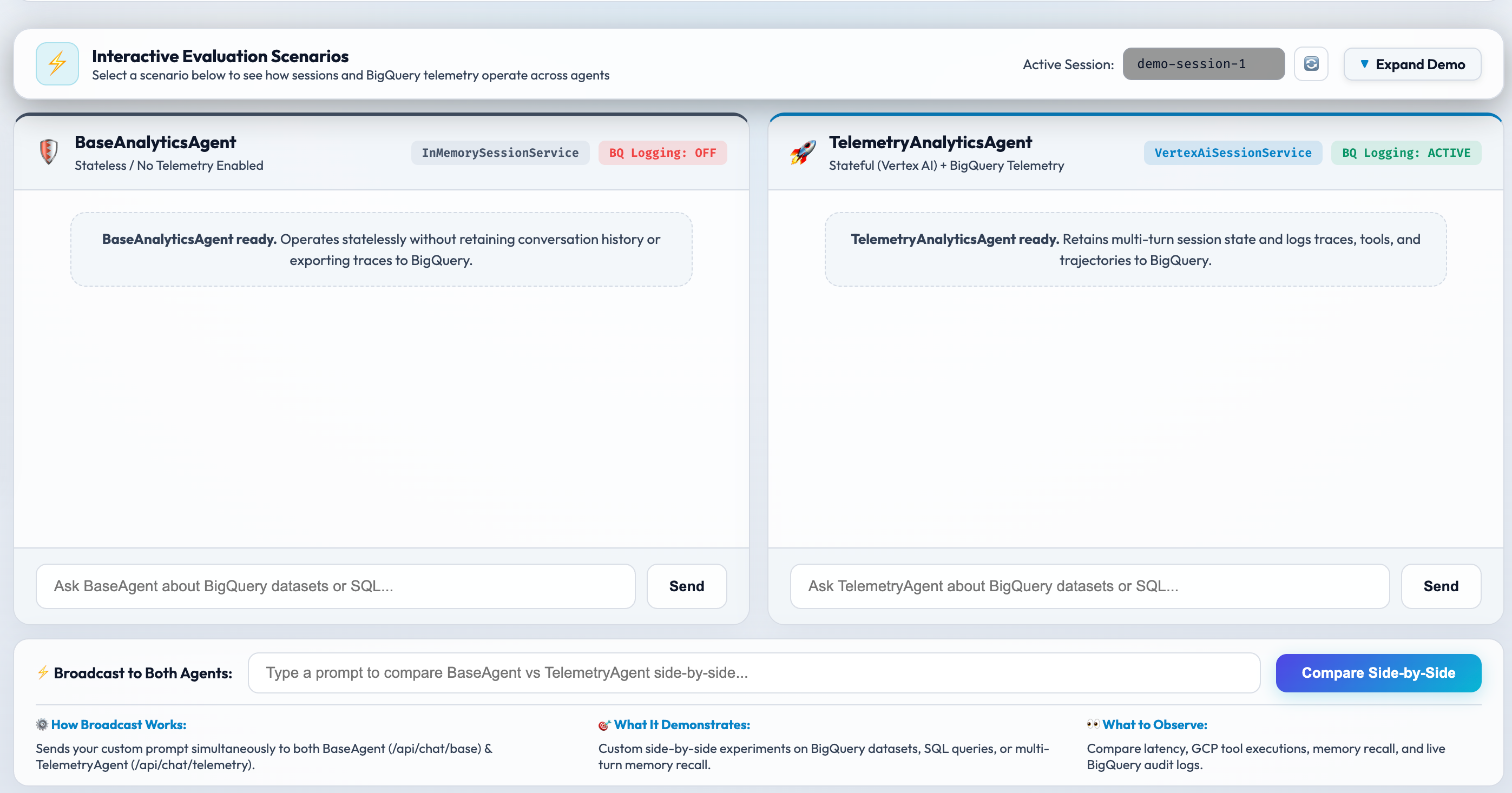Screen dimensions: 1512x793
Task: Click Stateless / No Telemetry Enabled subtitle
Action: (169, 166)
